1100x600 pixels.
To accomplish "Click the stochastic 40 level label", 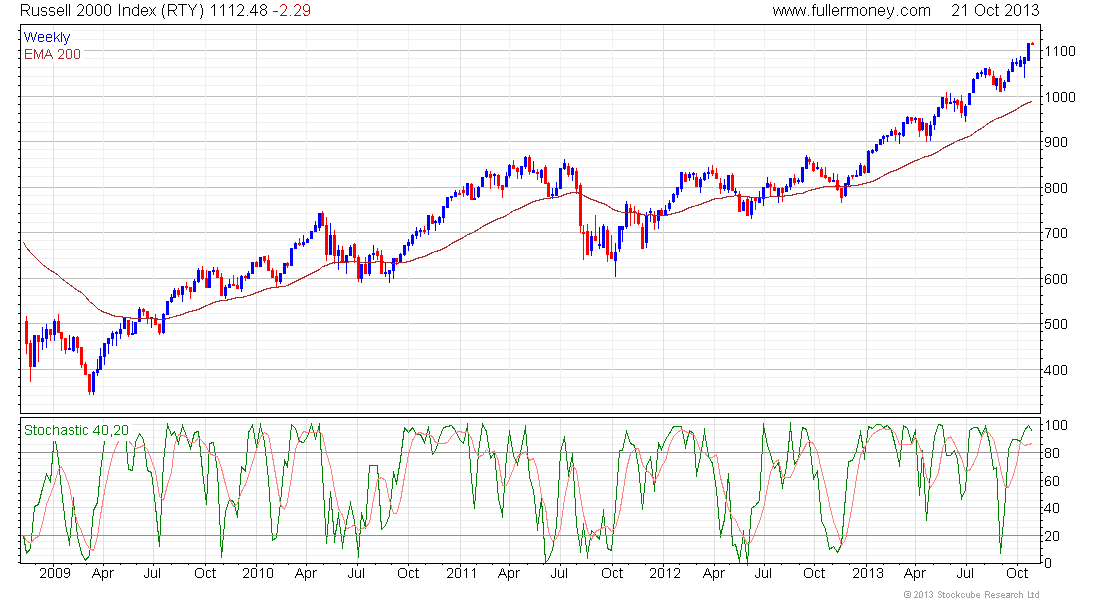I will (x=1052, y=508).
